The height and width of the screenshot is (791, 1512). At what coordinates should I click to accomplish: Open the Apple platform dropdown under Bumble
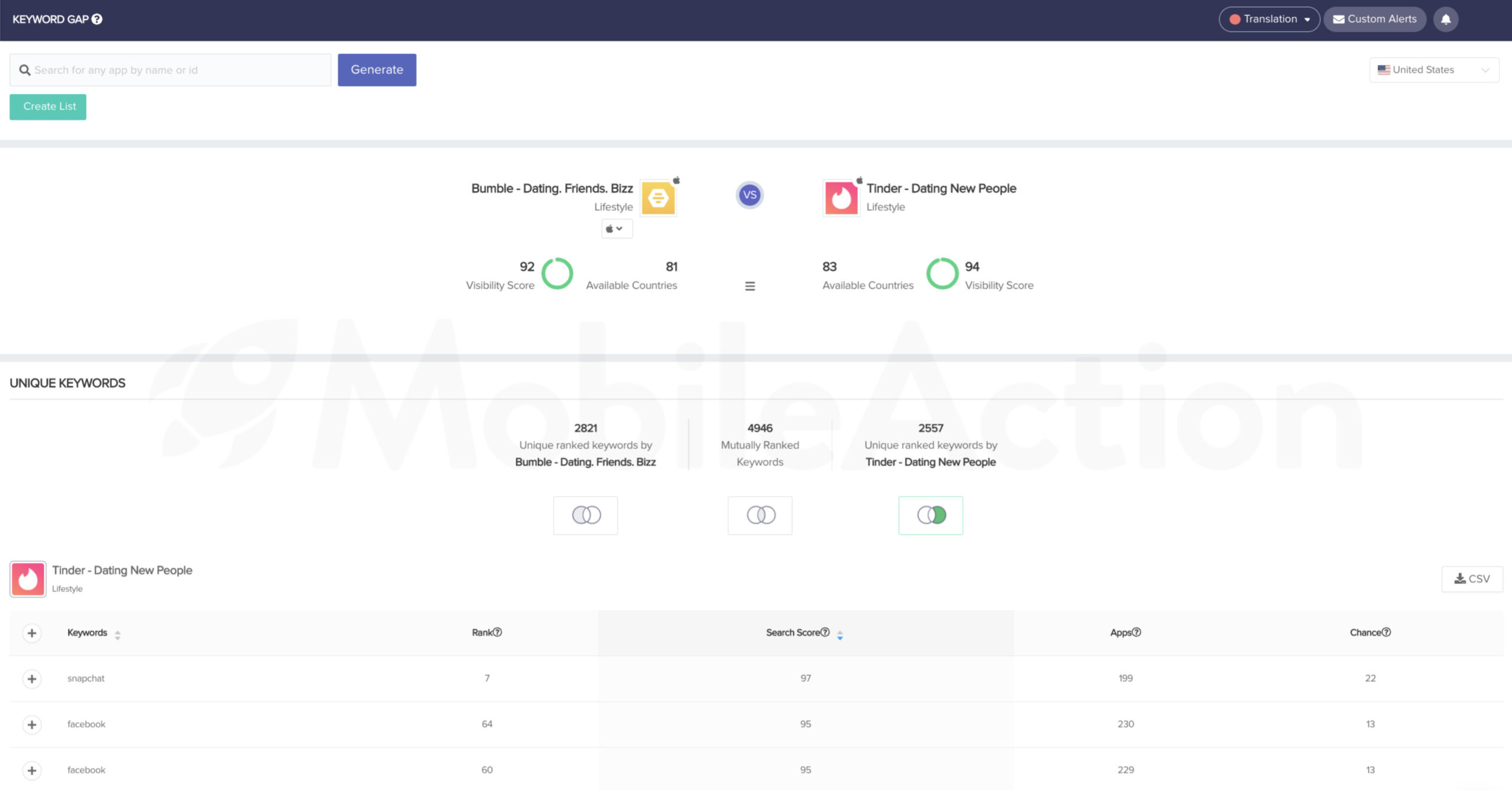click(x=617, y=228)
